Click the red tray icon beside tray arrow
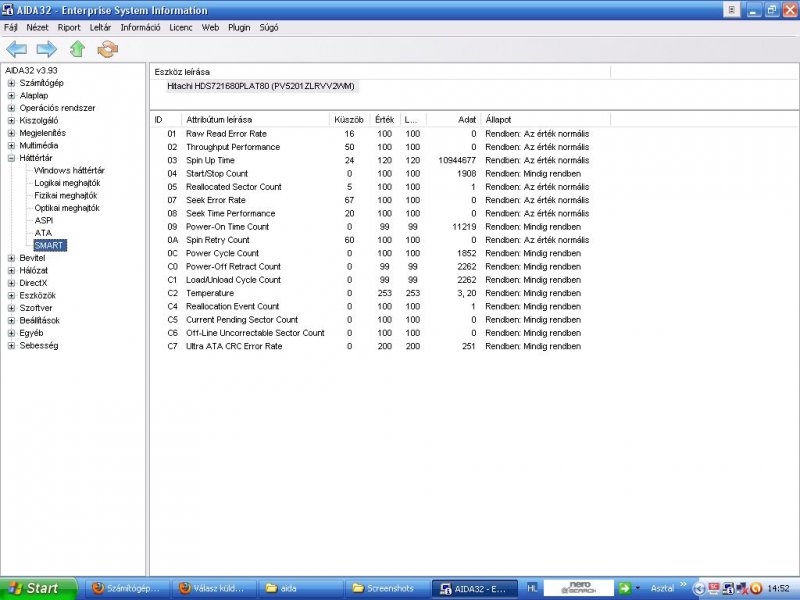 coord(713,589)
